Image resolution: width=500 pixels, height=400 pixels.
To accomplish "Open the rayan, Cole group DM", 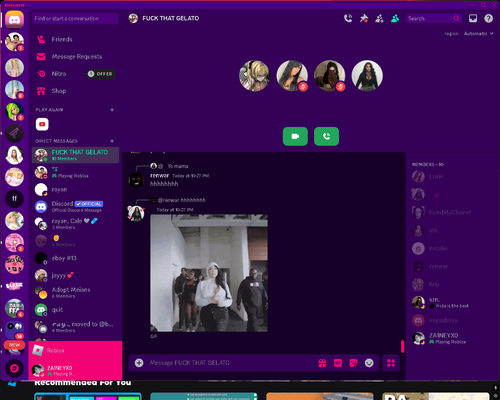I will 75,224.
